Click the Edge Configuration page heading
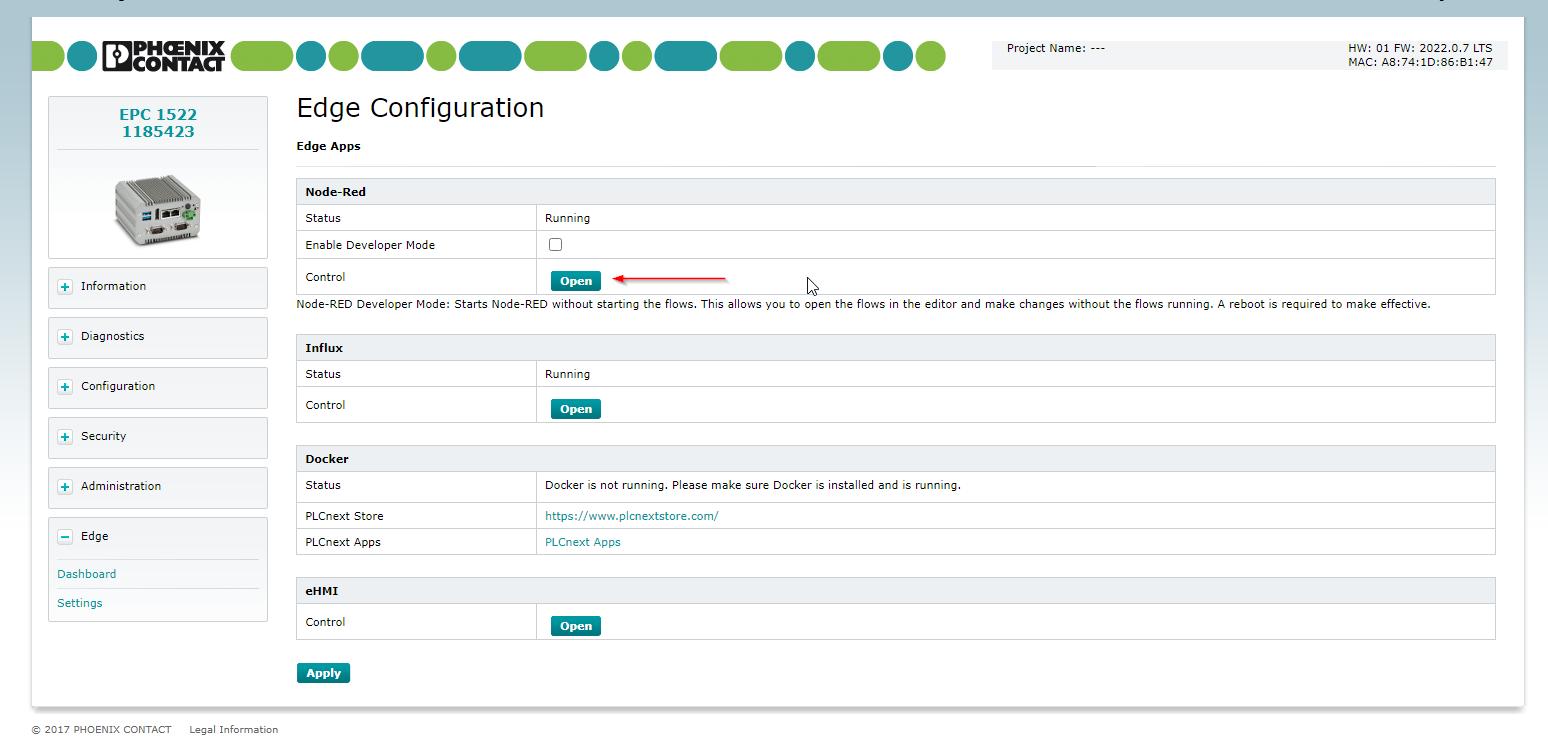The width and height of the screenshot is (1548, 752). tap(420, 108)
